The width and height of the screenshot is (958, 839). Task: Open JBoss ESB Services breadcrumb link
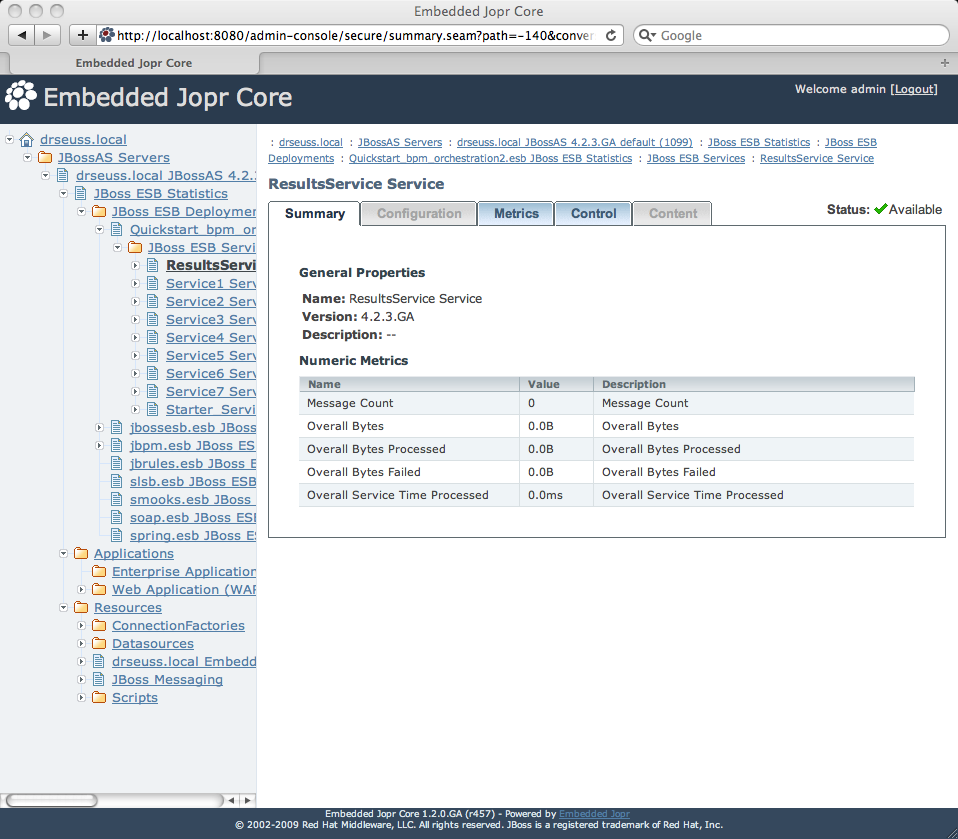point(696,158)
